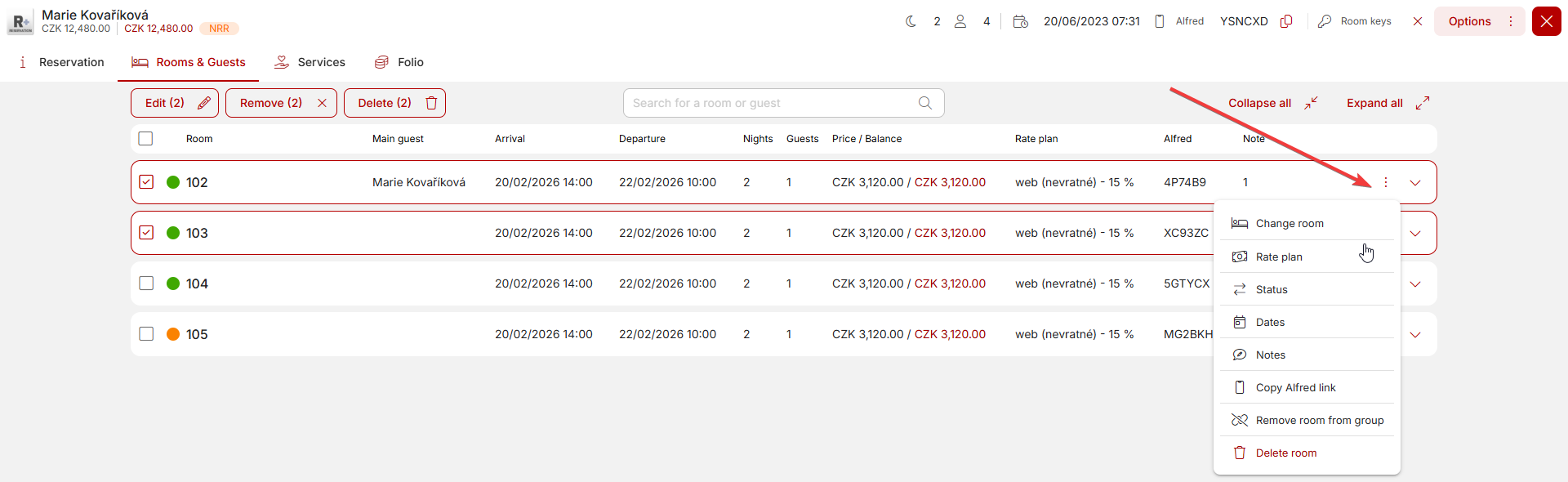
Task: Click the R+ reservation logo
Action: (x=20, y=22)
